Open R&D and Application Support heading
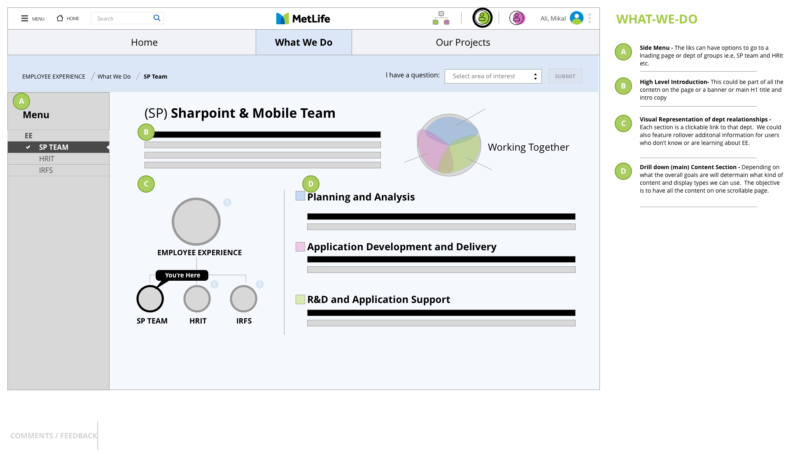This screenshot has width=800, height=475. (x=379, y=299)
